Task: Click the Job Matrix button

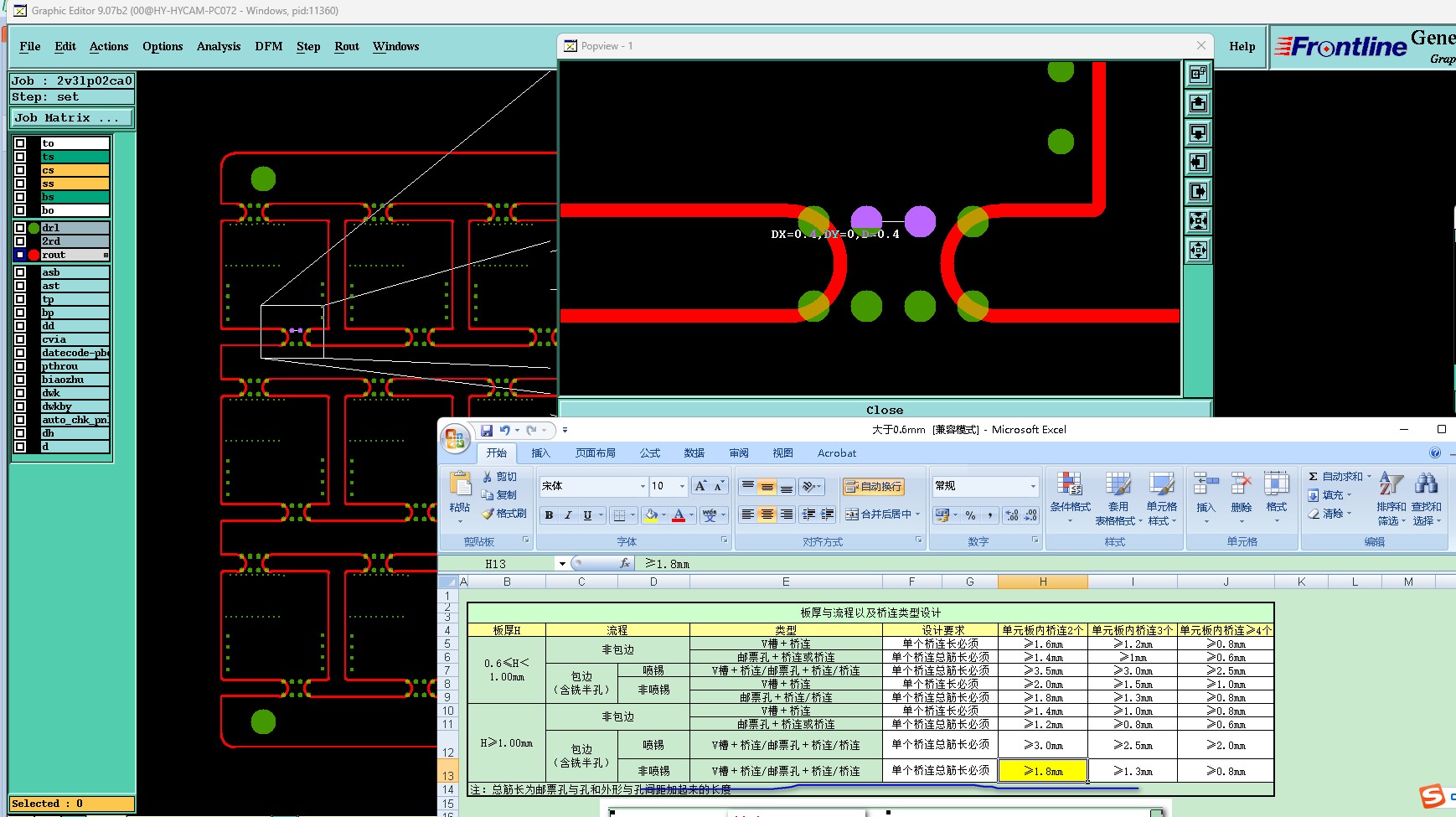Action: [x=72, y=117]
